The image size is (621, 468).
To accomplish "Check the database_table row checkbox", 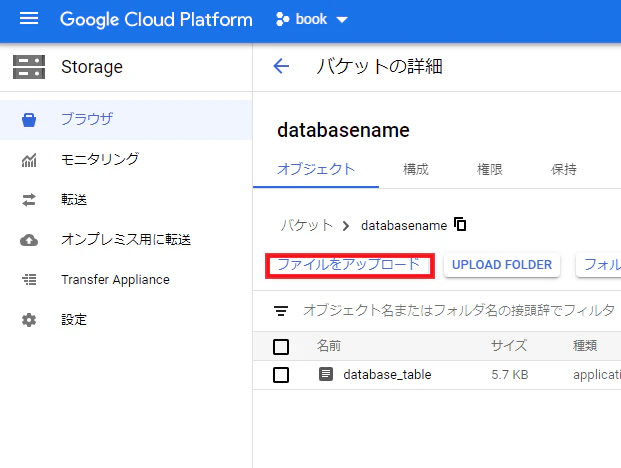I will pos(281,375).
